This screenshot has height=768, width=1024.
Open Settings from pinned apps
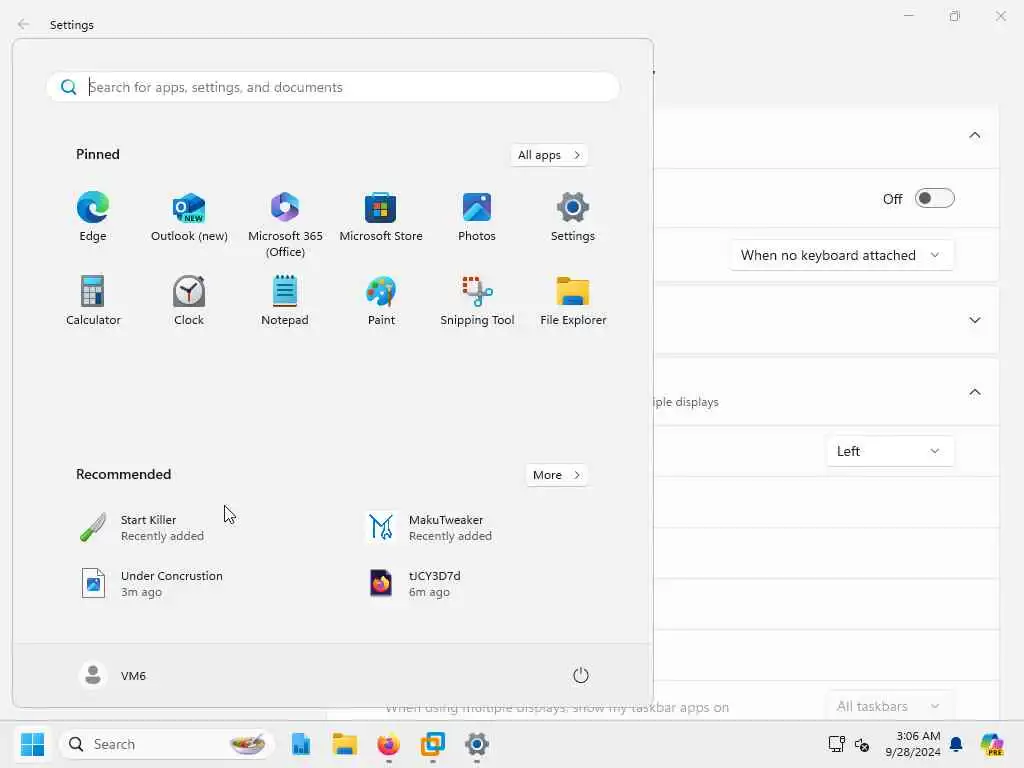tap(573, 217)
